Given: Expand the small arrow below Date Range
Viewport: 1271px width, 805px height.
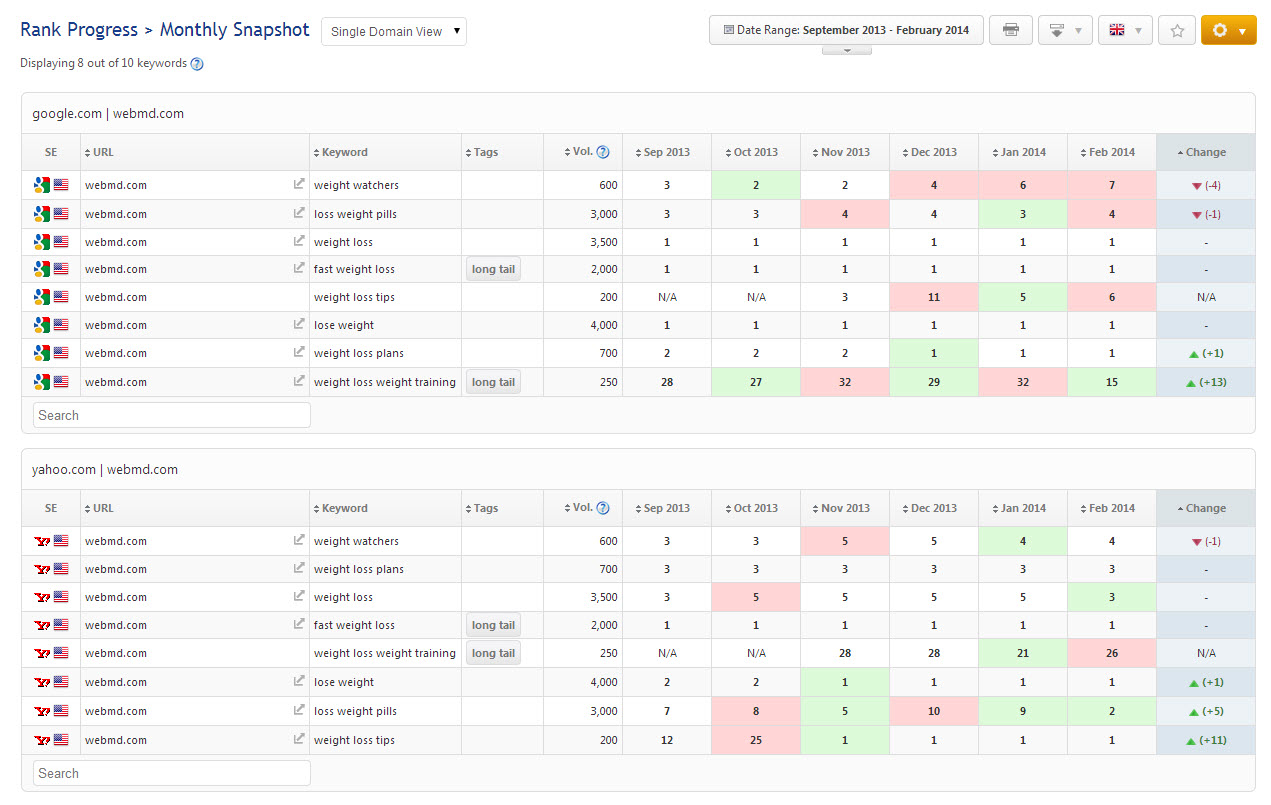Looking at the screenshot, I should tap(846, 50).
